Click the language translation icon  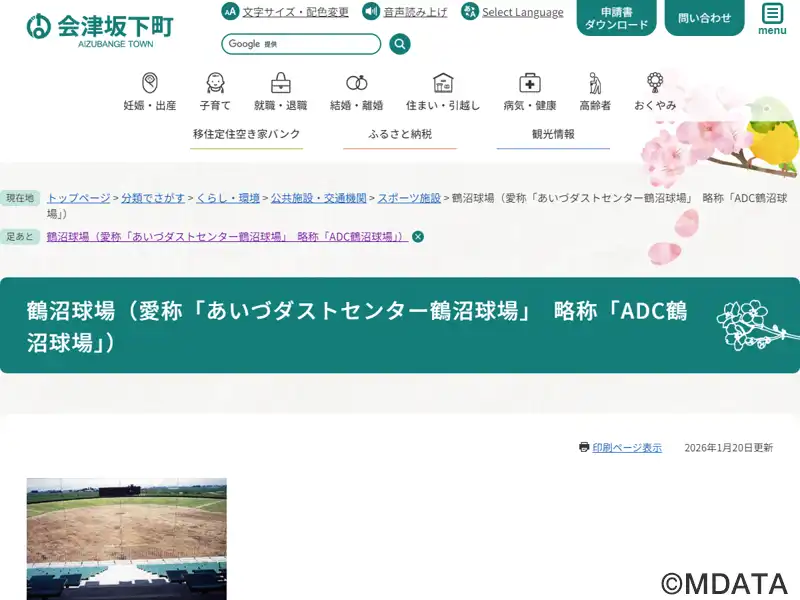[x=469, y=11]
